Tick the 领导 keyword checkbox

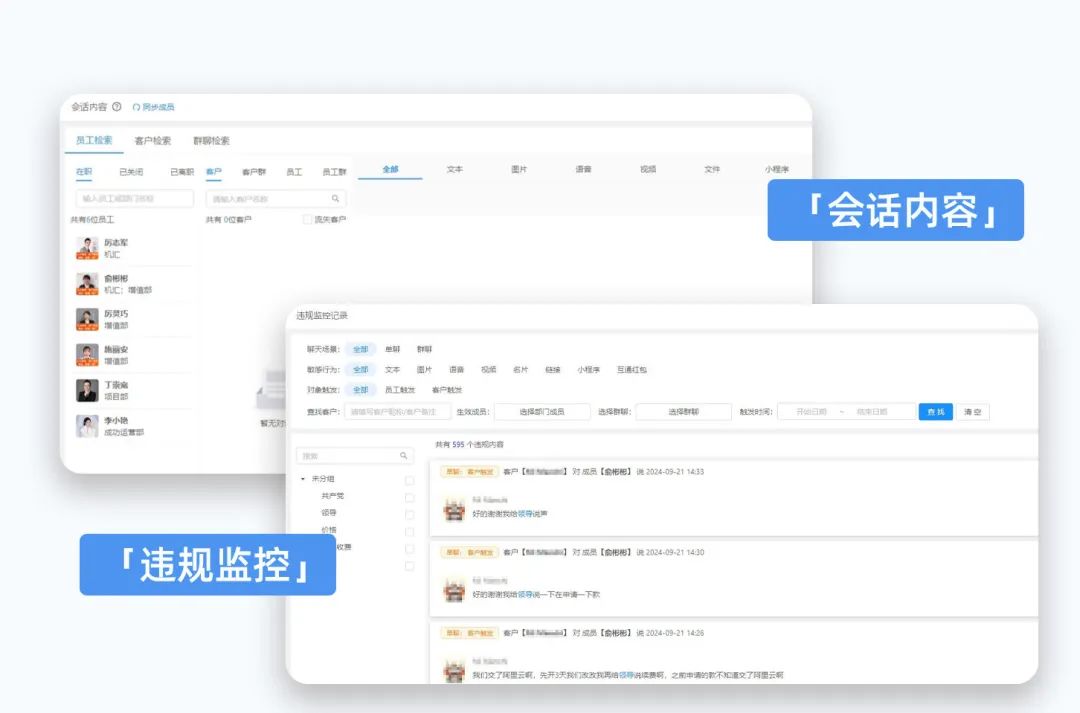(x=409, y=515)
